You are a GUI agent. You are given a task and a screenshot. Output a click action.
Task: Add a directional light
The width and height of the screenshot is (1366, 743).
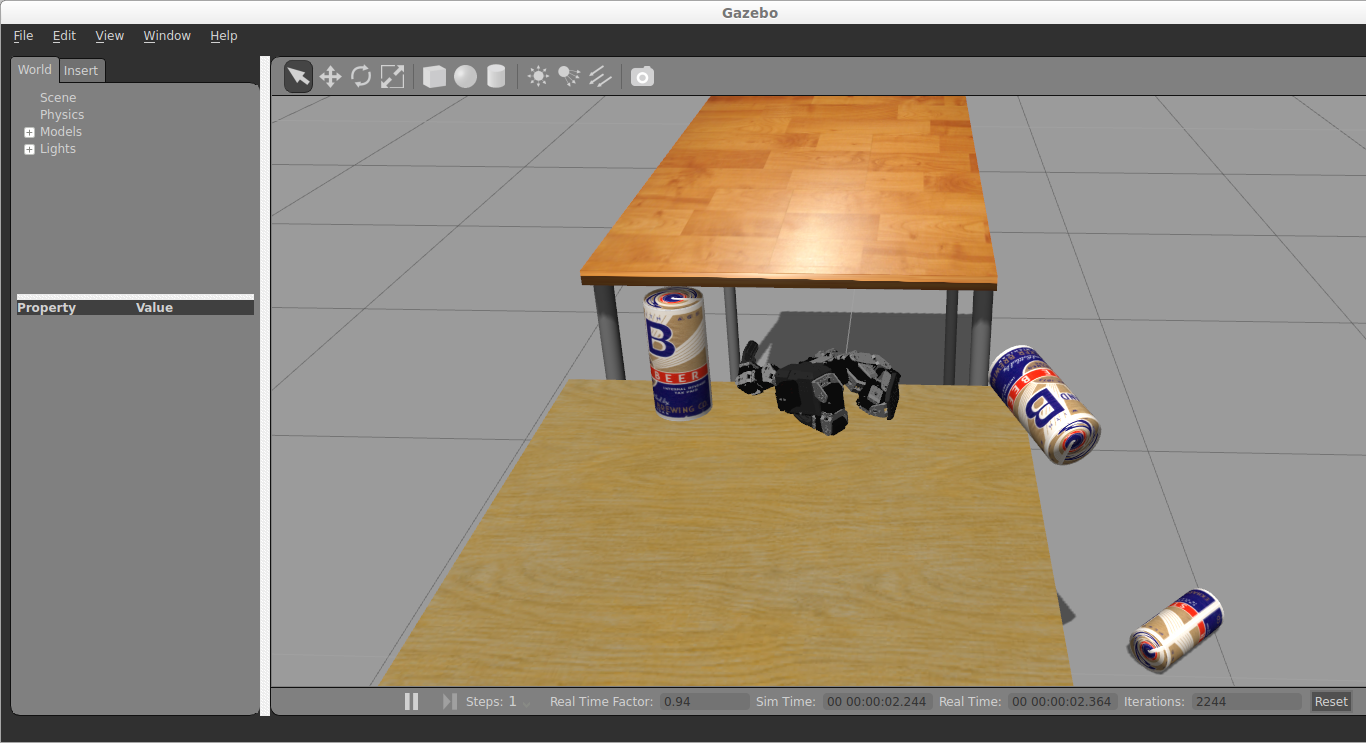coord(600,77)
